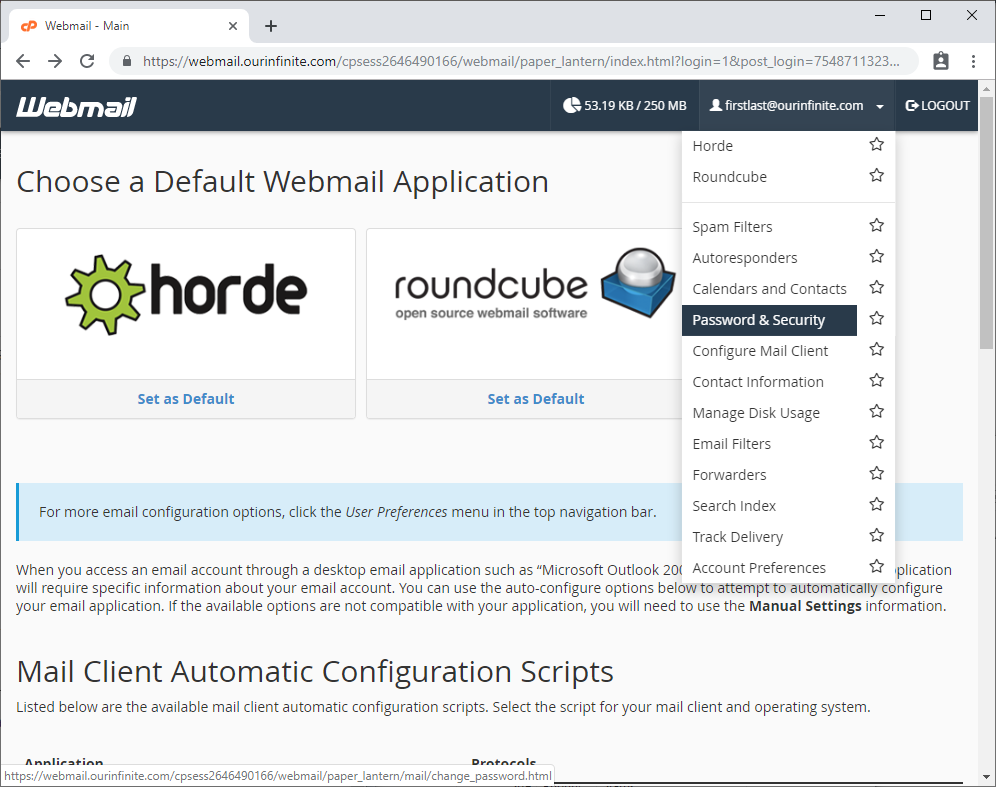Click the User Preferences italic text
996x787 pixels.
396,512
